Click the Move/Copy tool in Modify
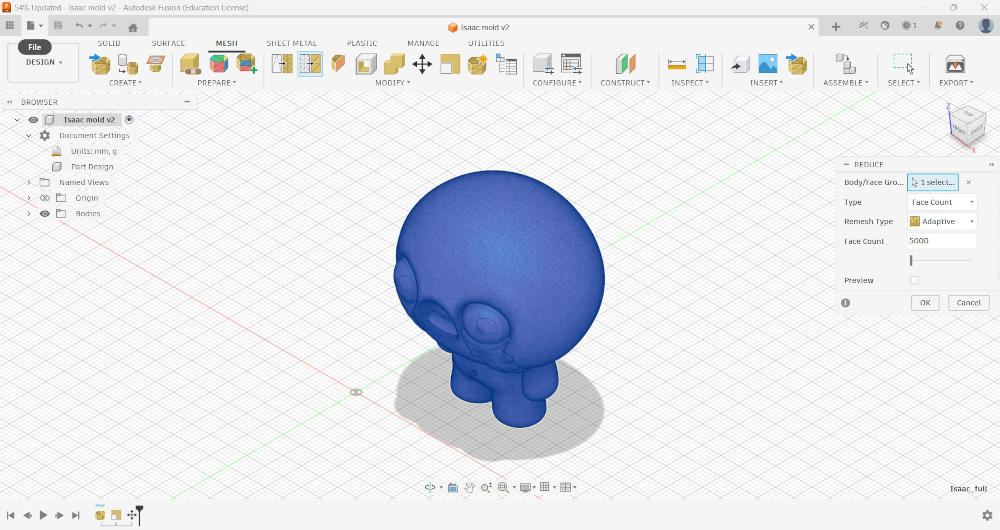 422,64
